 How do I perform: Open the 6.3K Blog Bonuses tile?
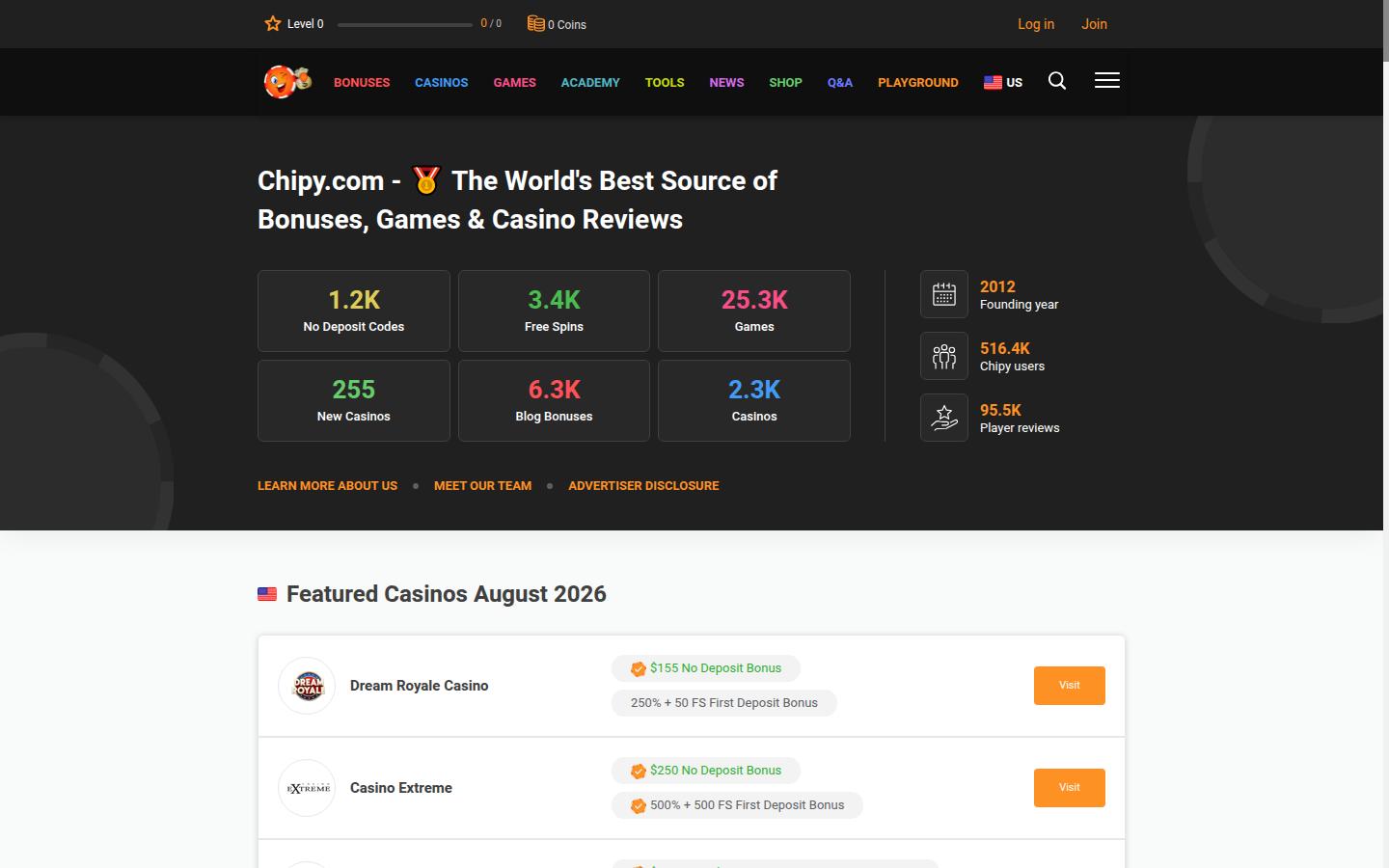click(554, 400)
